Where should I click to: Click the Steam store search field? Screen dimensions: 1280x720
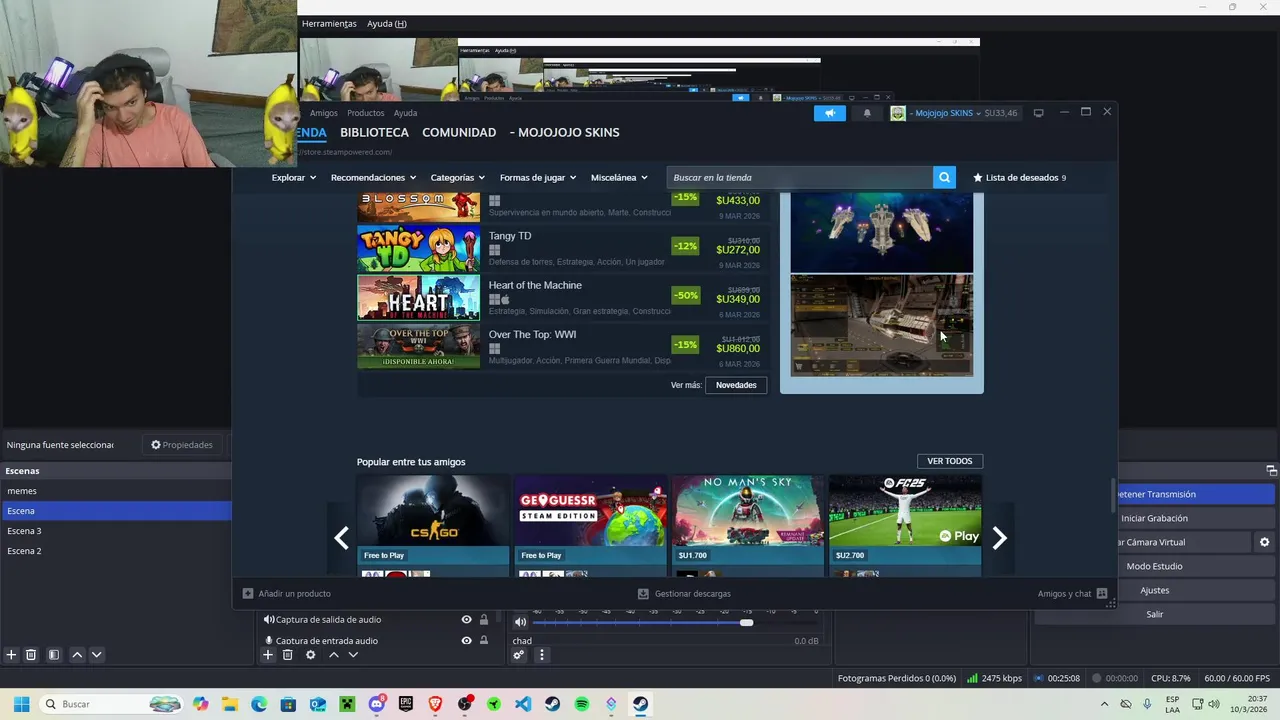click(800, 178)
